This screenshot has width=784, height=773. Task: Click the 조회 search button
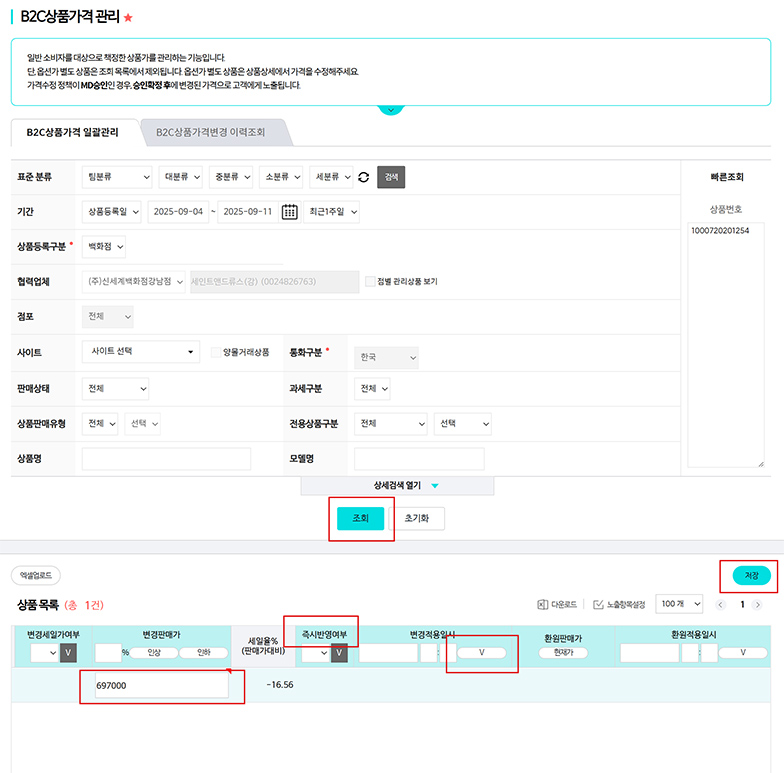(x=360, y=518)
